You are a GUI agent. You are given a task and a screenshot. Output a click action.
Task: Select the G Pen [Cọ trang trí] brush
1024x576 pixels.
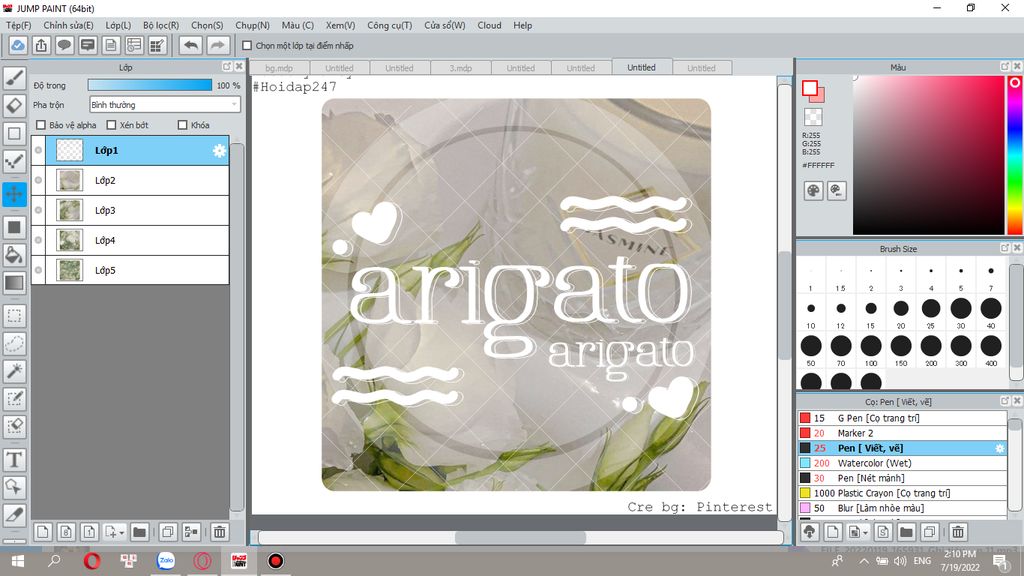(x=903, y=418)
